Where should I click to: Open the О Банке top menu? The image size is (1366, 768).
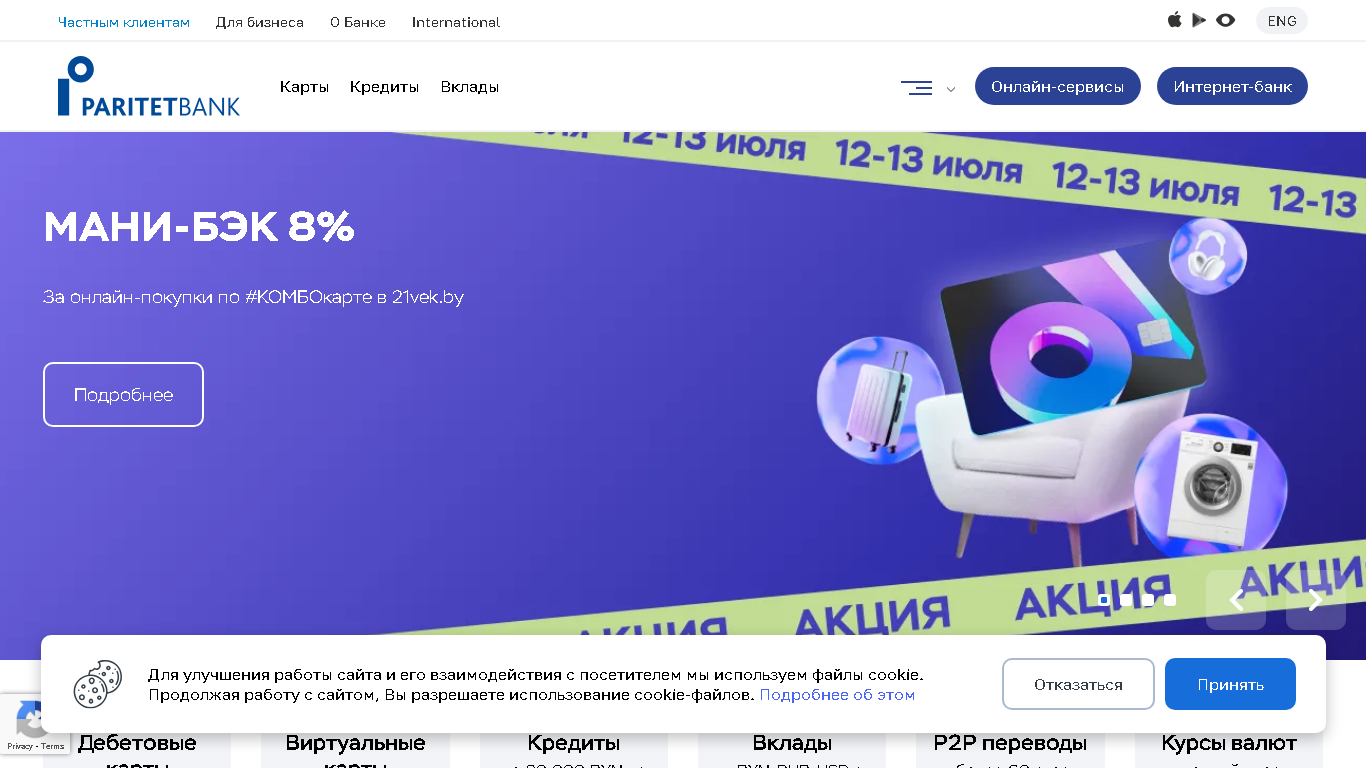[358, 22]
